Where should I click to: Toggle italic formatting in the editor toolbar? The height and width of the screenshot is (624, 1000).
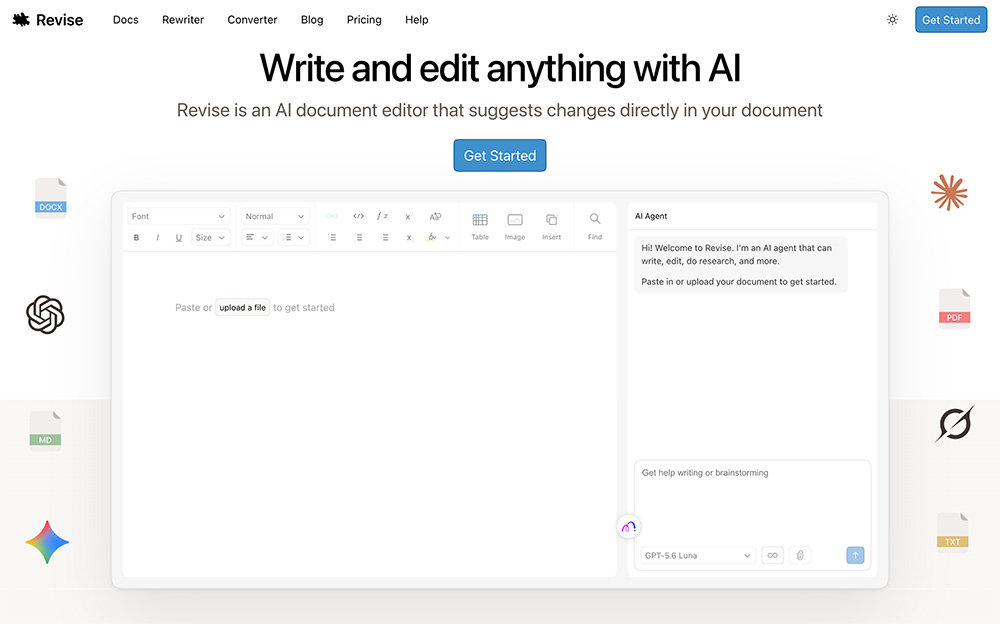(x=158, y=237)
